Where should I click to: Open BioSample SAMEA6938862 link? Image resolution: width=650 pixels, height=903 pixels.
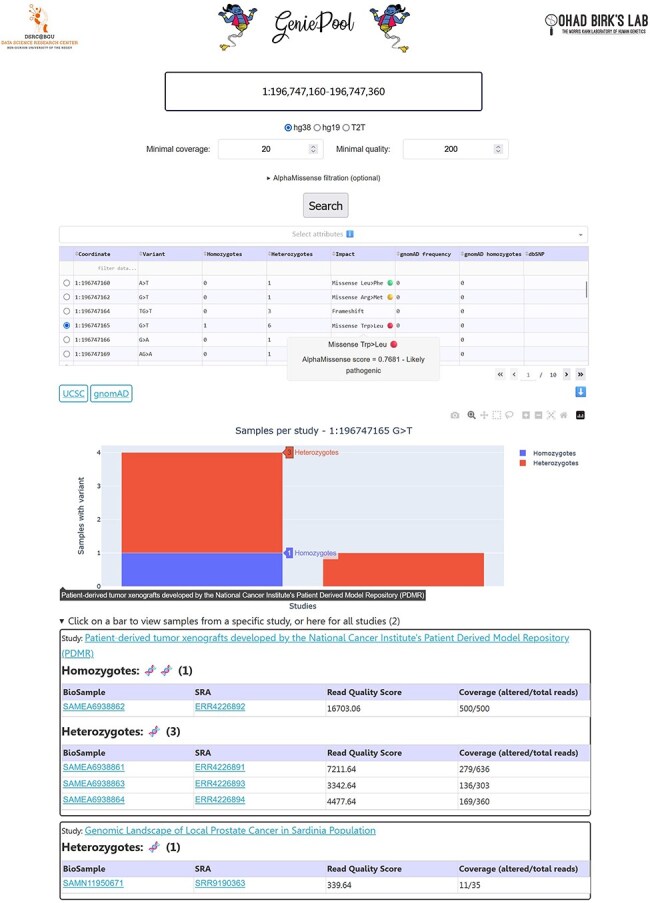pyautogui.click(x=94, y=707)
